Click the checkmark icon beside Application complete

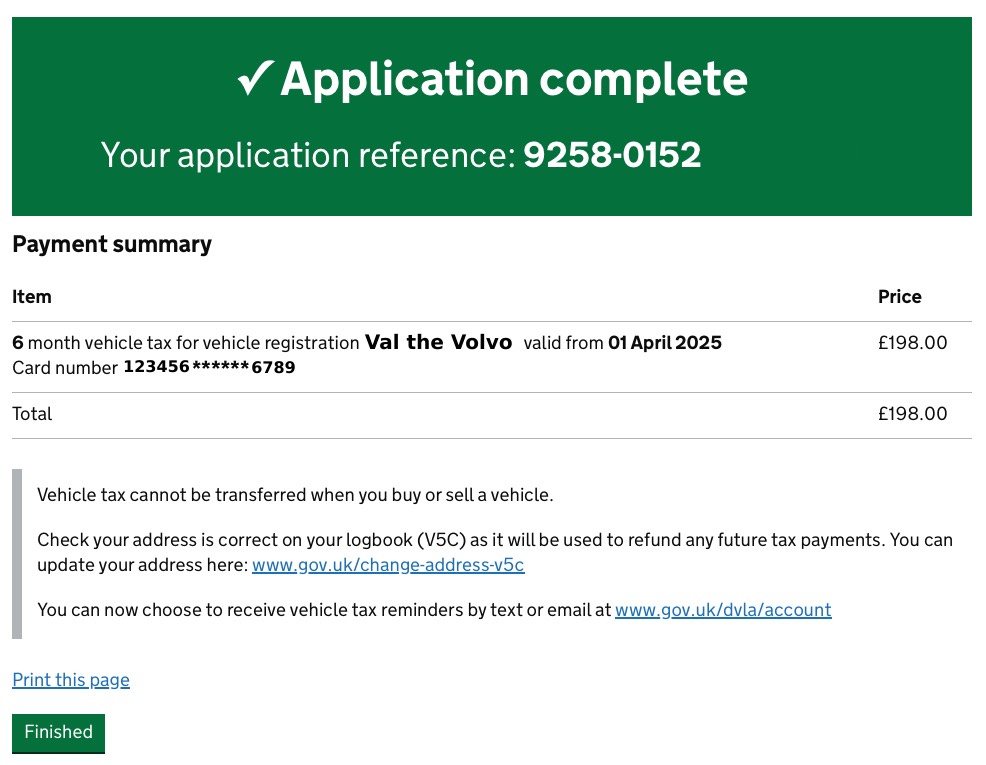tap(256, 80)
